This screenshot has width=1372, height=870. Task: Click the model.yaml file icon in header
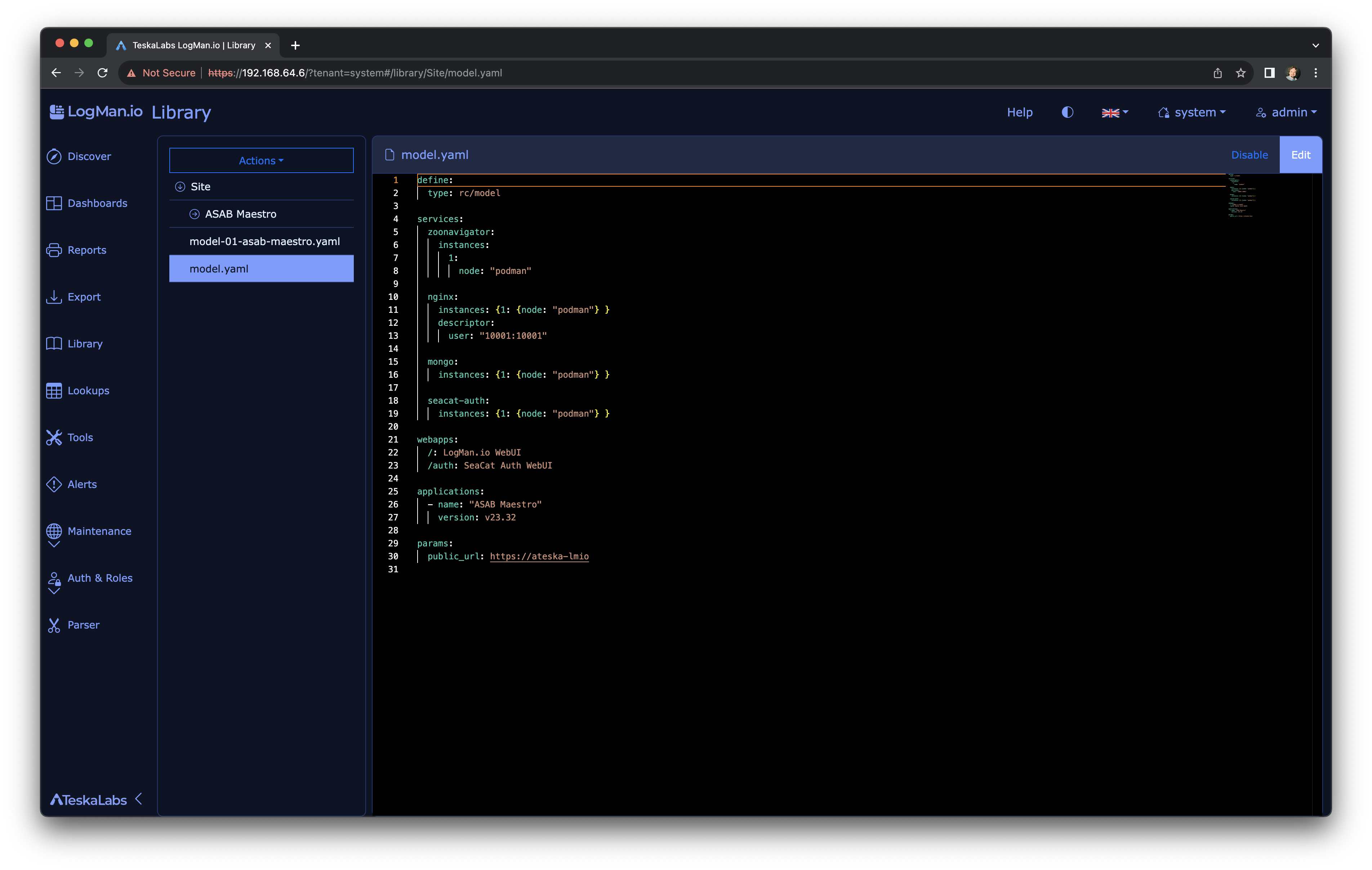(x=390, y=155)
